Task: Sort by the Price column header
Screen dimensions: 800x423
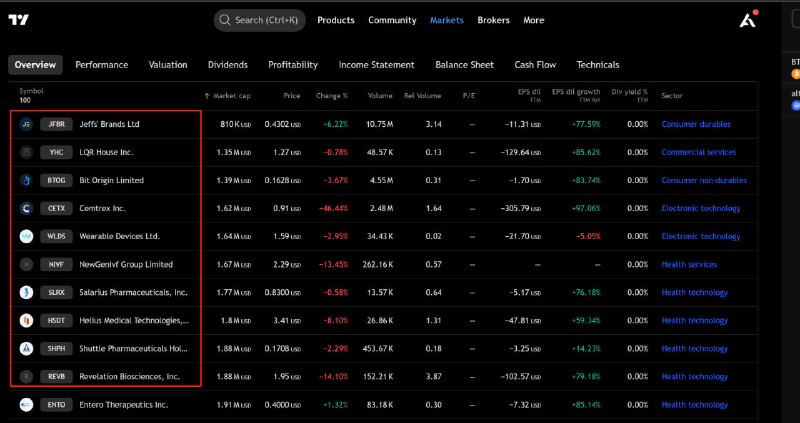Action: click(x=291, y=95)
